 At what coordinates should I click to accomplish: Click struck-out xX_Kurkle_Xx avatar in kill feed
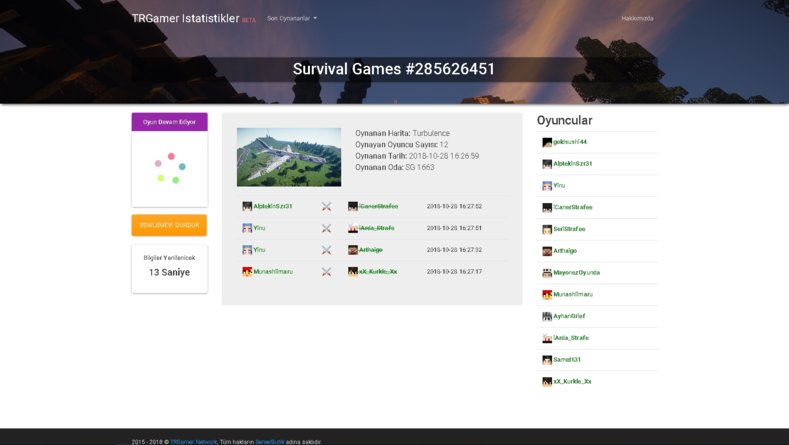tap(353, 271)
